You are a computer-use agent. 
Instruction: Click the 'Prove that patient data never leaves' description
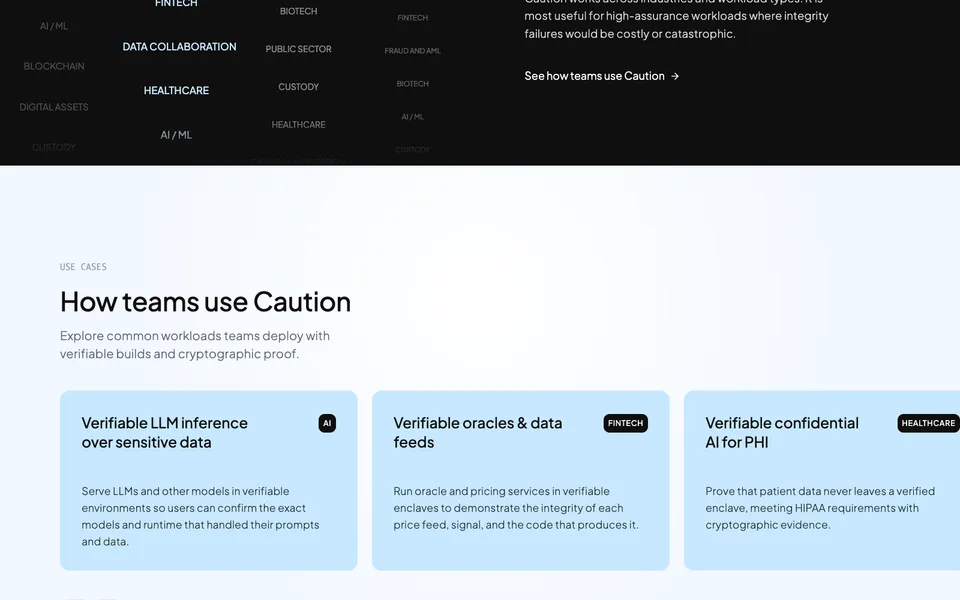coord(820,508)
